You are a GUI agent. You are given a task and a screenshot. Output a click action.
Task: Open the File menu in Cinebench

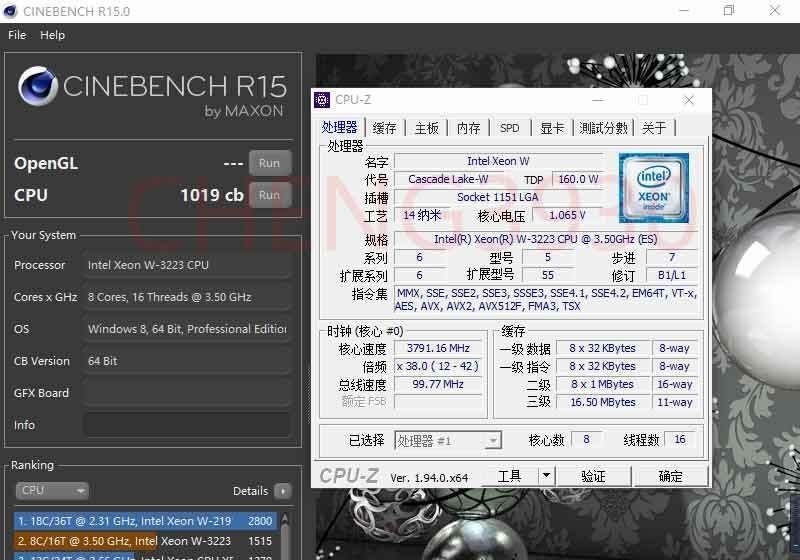coord(17,35)
